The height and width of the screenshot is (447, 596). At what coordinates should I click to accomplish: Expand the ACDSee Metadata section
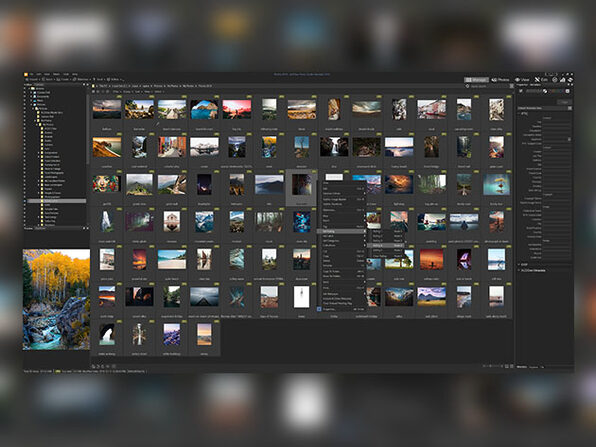pos(520,270)
